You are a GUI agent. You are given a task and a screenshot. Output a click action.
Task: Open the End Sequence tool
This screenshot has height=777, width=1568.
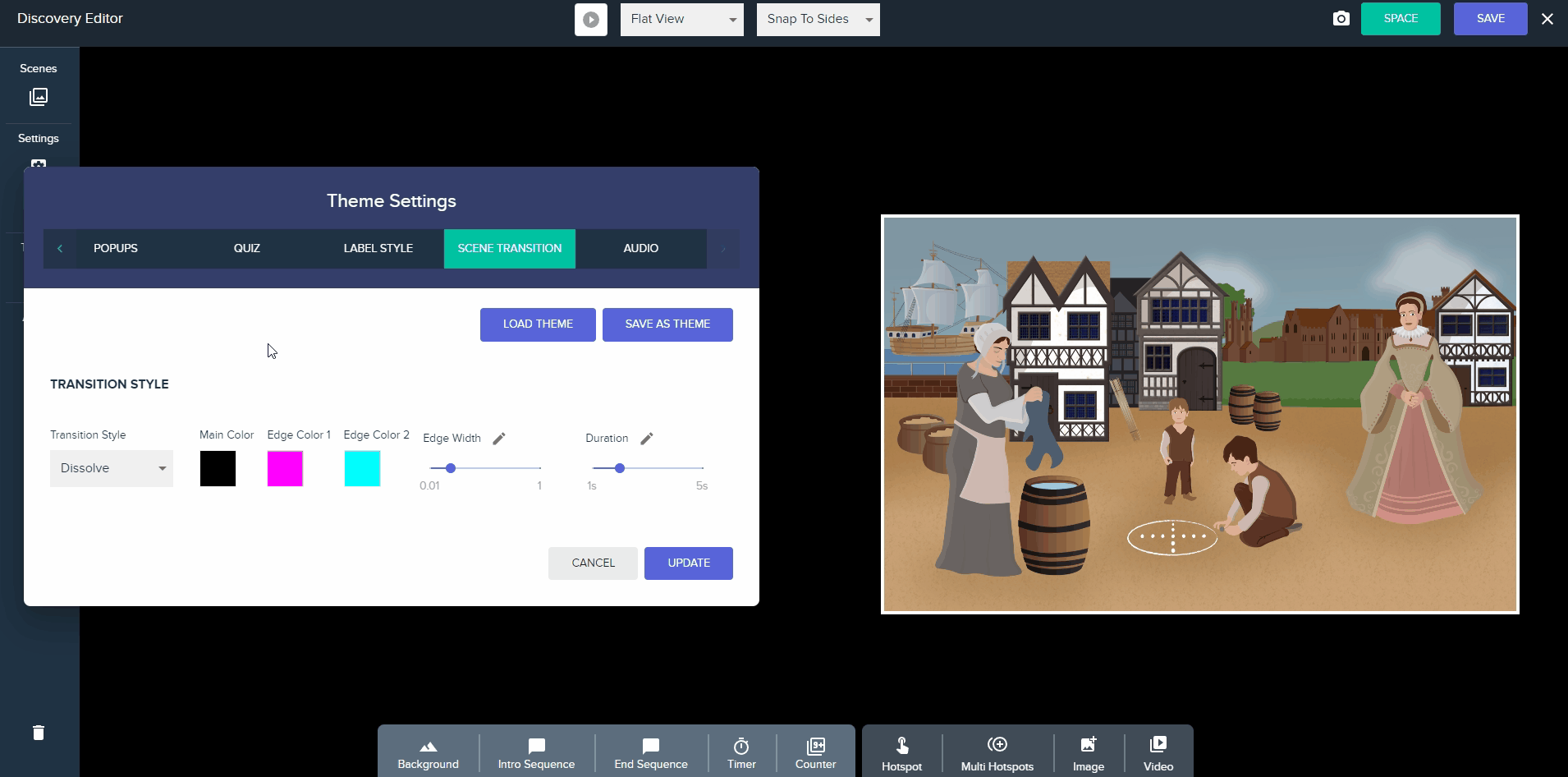[651, 754]
